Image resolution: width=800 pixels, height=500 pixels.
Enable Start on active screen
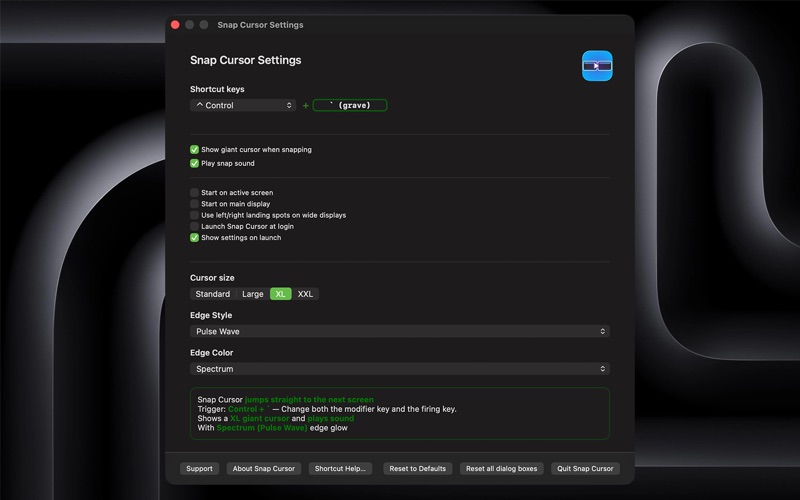click(194, 192)
